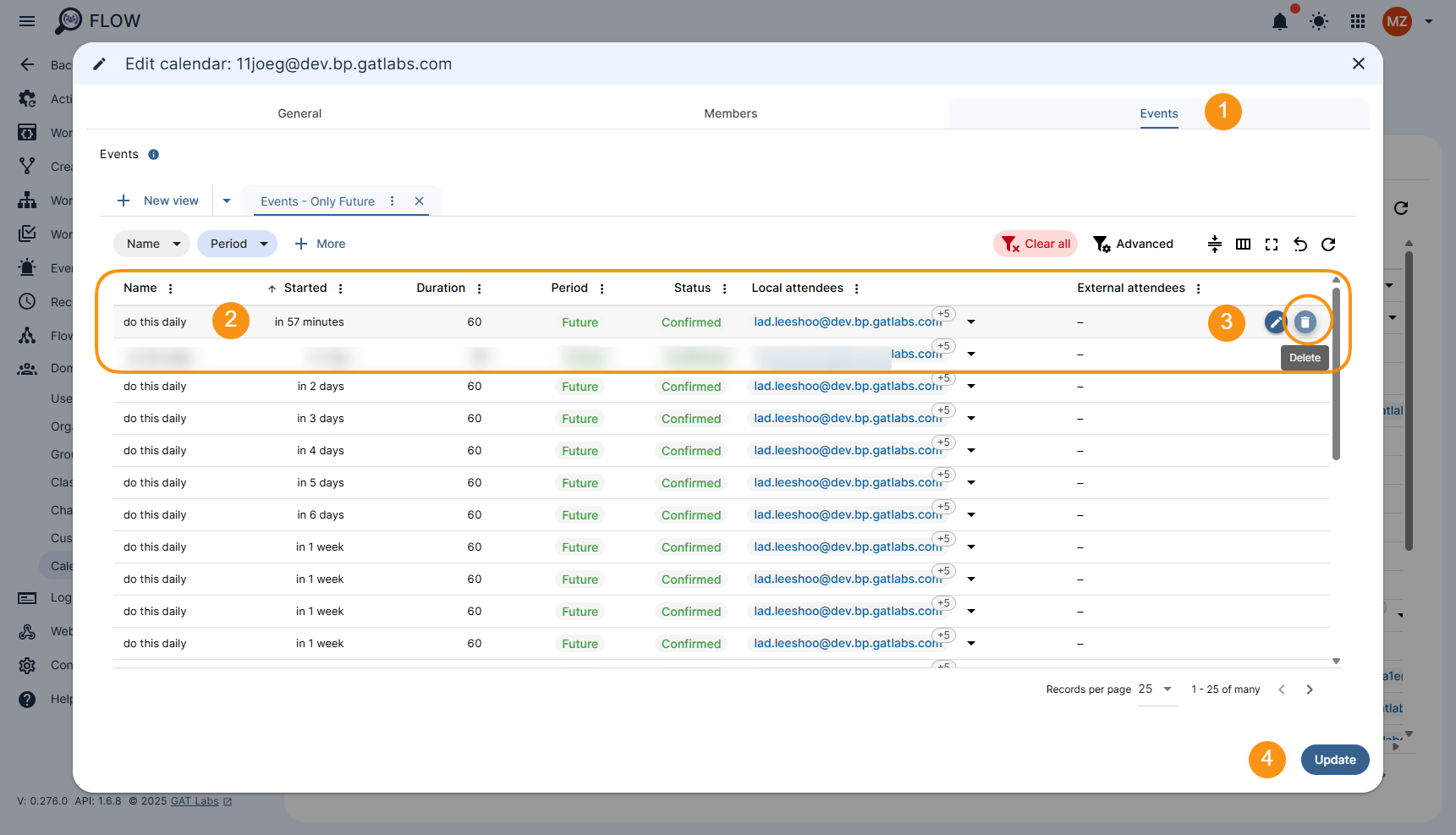Sort by the Started column header
Viewport: 1456px width, 835px height.
(305, 288)
